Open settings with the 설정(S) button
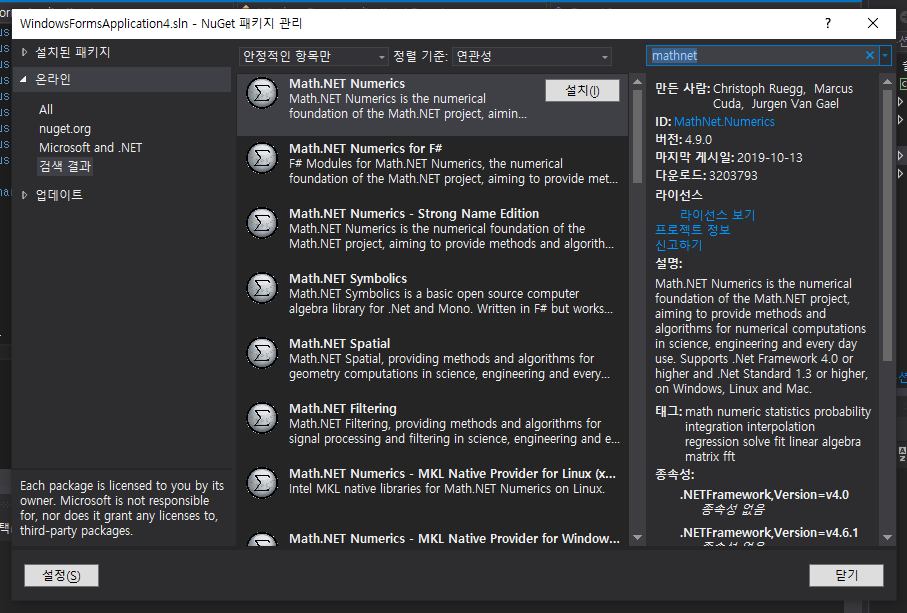This screenshot has width=907, height=613. (x=61, y=575)
